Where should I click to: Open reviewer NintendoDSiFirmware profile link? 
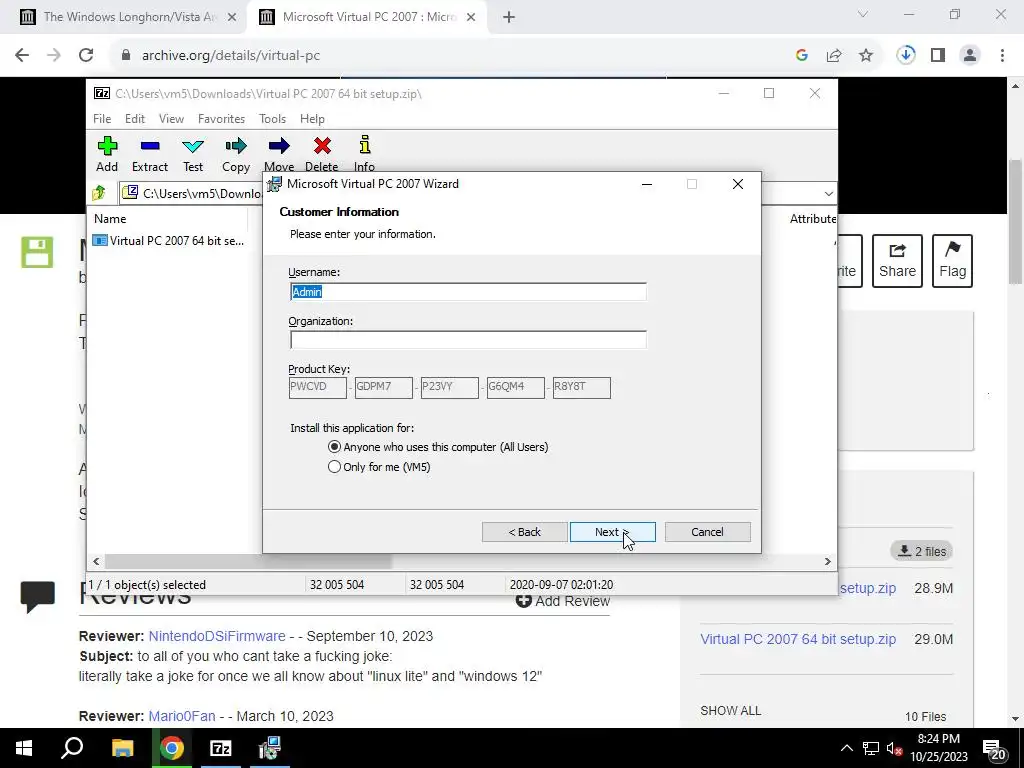[217, 636]
